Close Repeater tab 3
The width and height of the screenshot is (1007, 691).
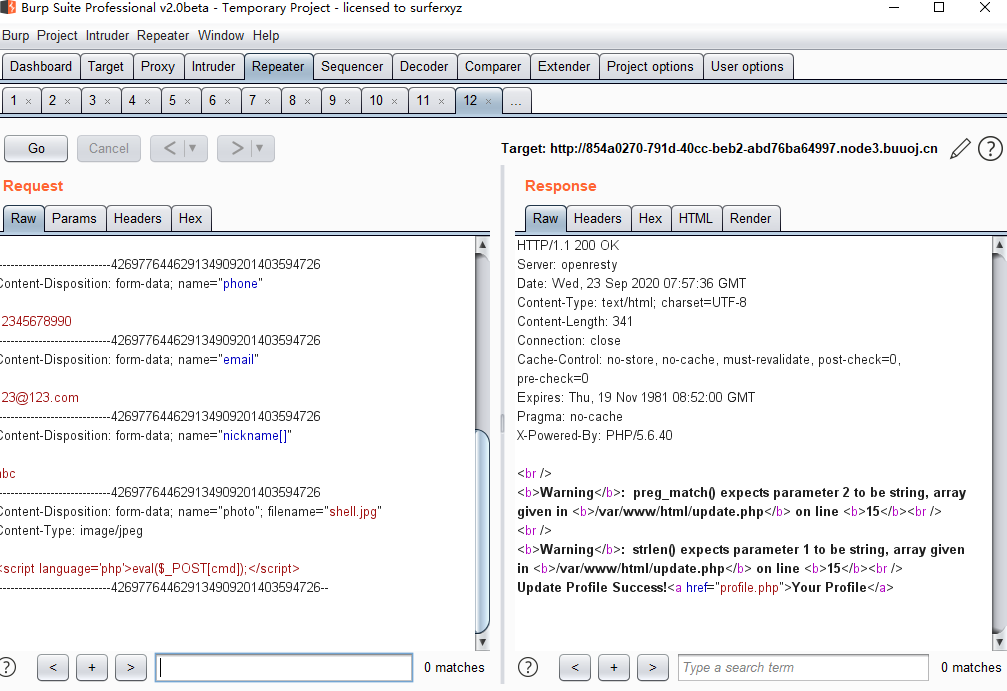107,101
